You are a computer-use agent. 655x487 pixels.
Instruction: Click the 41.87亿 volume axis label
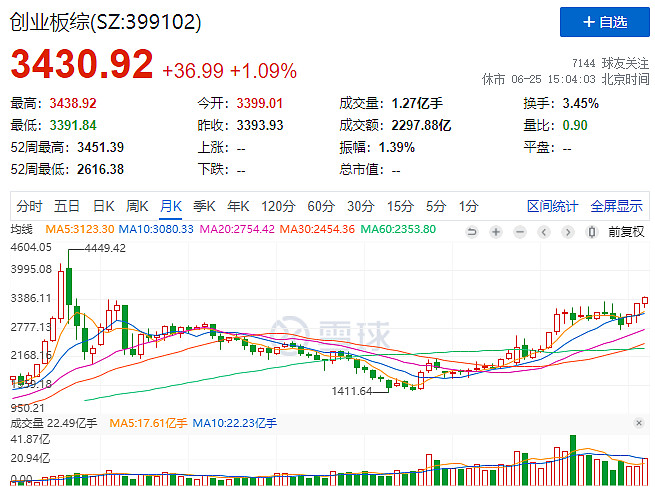click(30, 439)
